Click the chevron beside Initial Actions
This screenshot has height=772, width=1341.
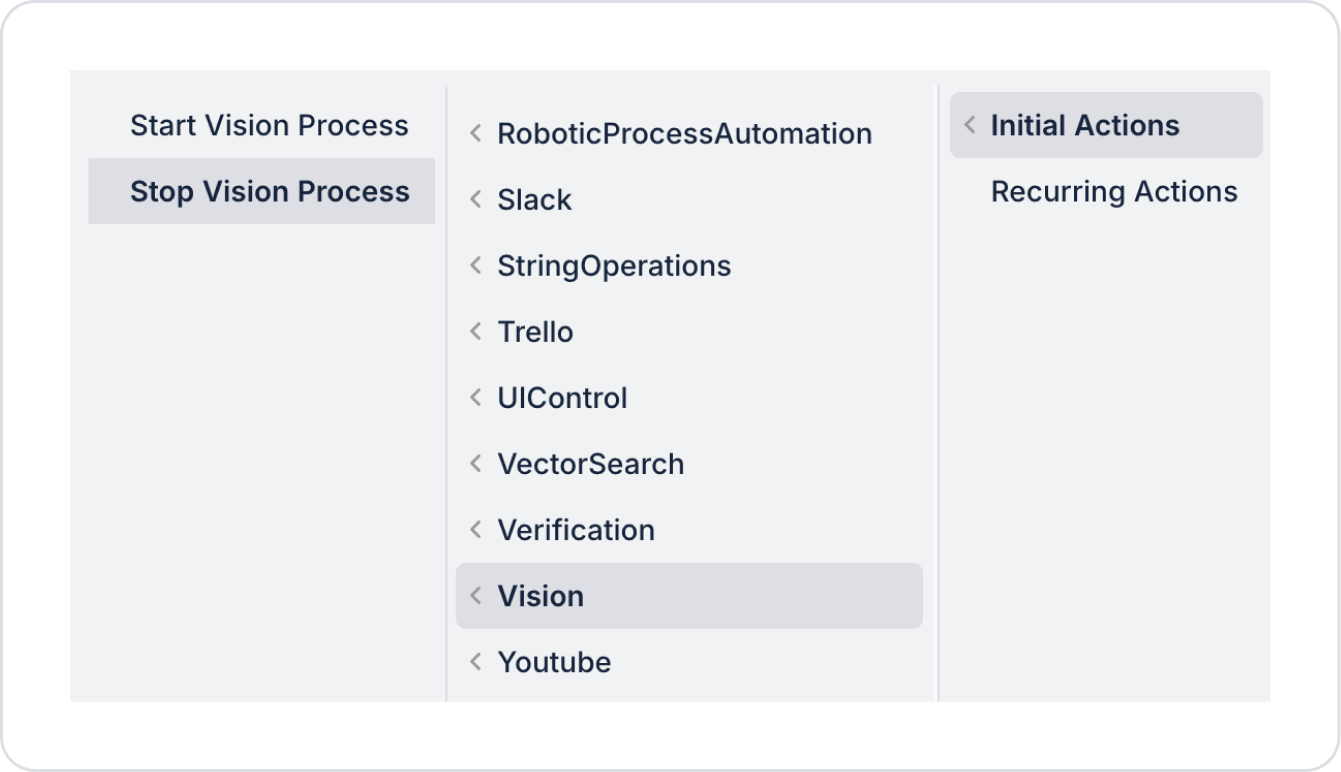969,126
